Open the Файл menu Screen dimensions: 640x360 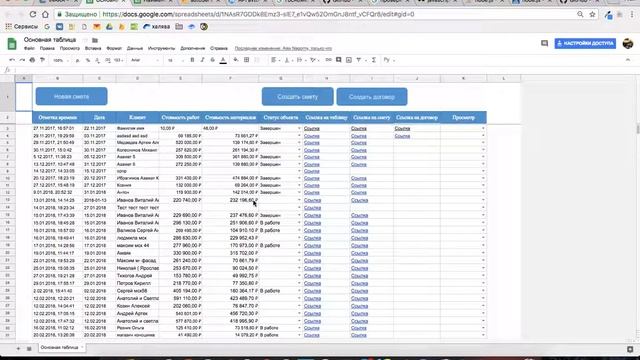[29, 49]
